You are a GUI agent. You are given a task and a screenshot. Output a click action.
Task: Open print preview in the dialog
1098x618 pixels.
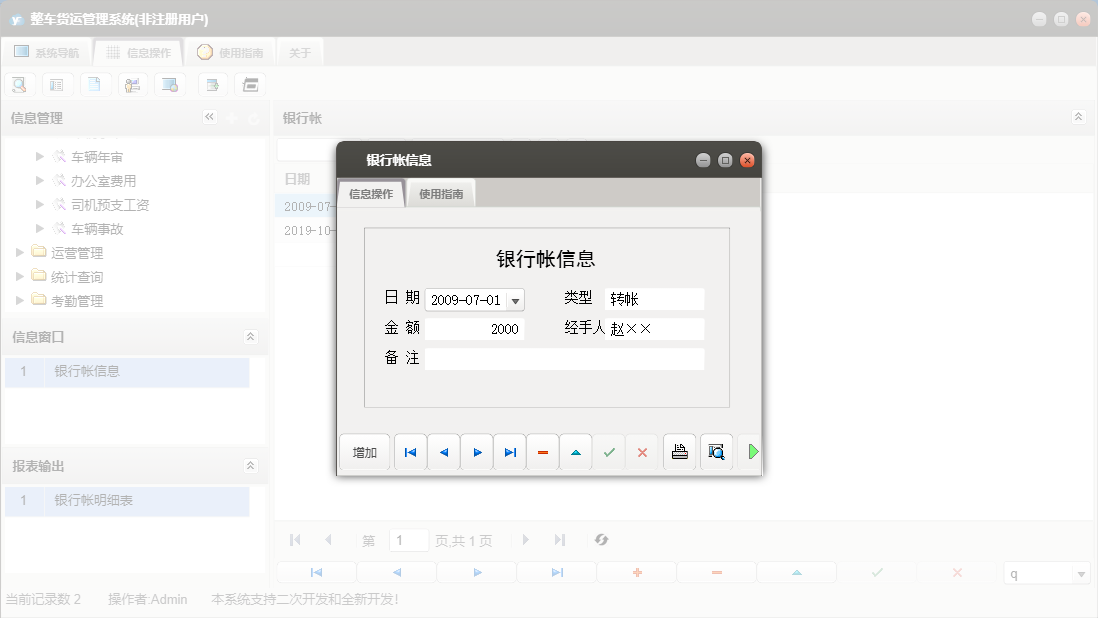(x=716, y=451)
